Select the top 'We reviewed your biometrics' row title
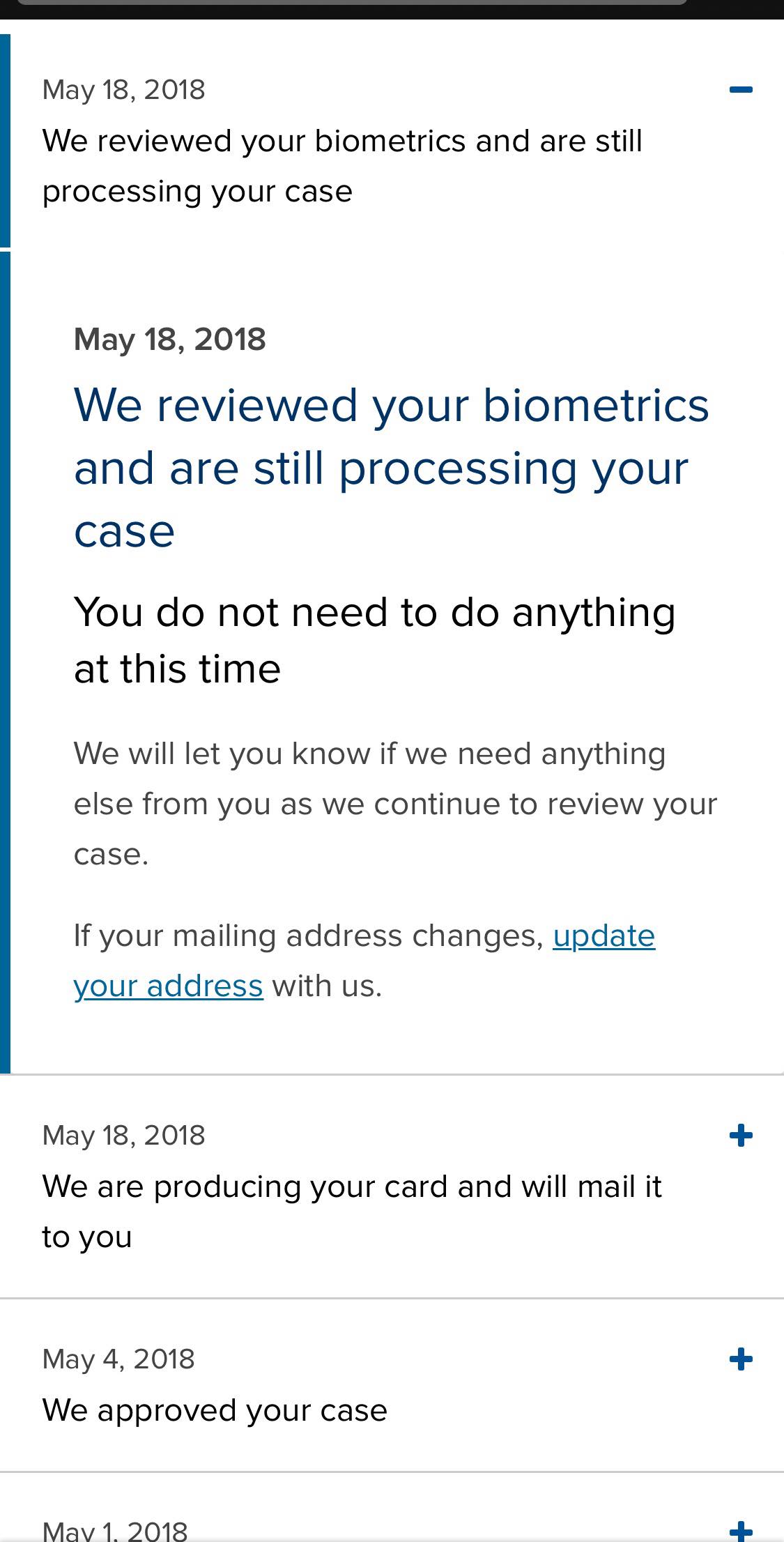Viewport: 784px width, 1542px height. (342, 166)
